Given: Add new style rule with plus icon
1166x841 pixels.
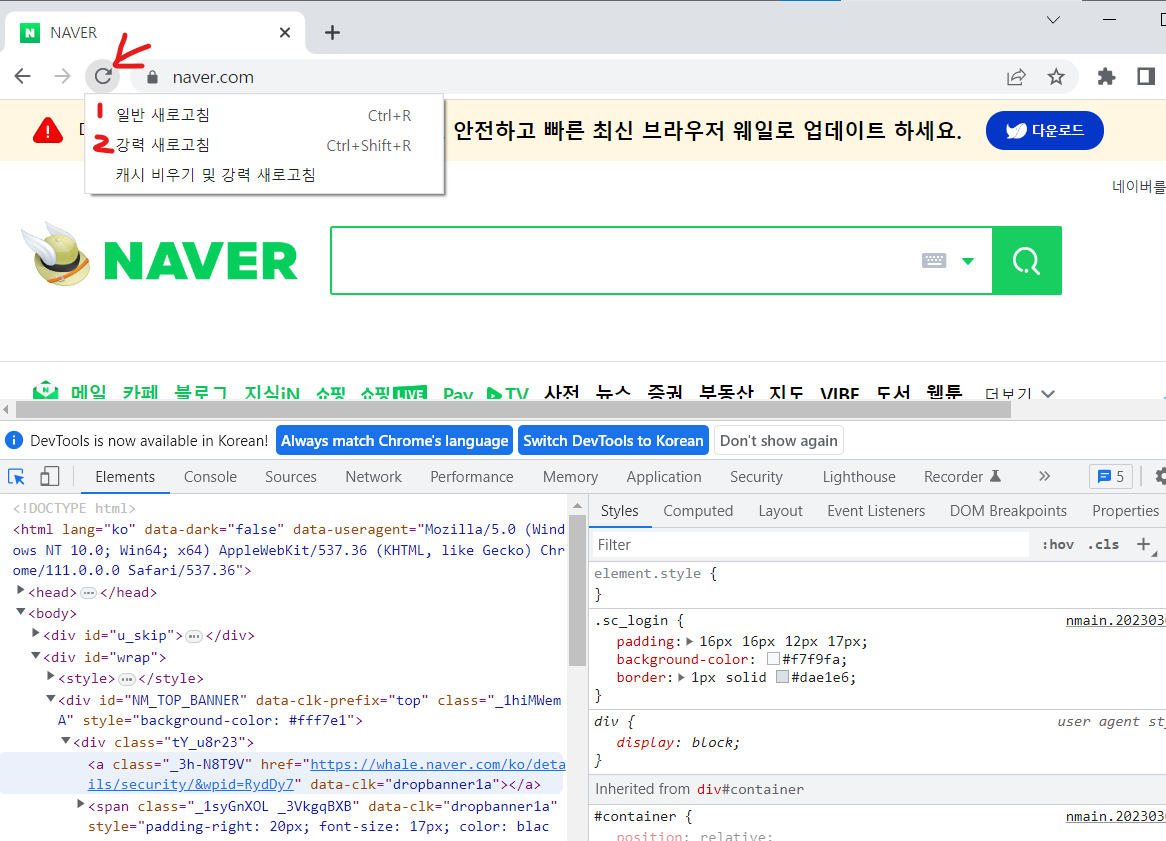Looking at the screenshot, I should pyautogui.click(x=1144, y=544).
